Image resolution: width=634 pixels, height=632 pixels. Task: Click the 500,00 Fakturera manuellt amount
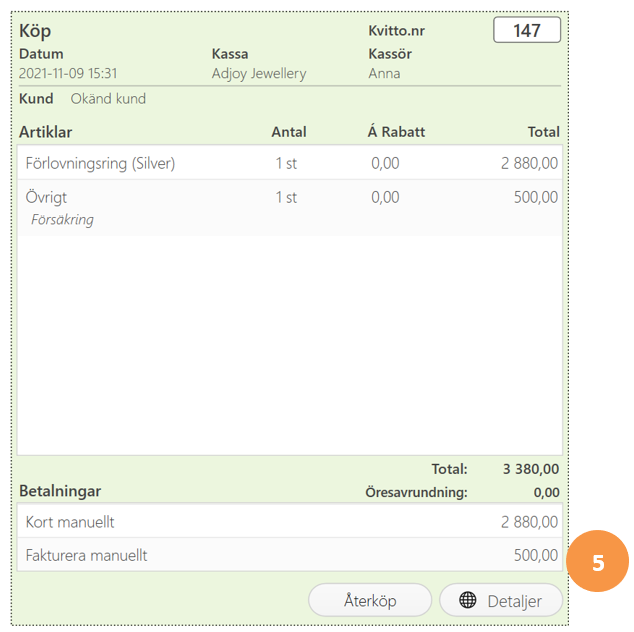pyautogui.click(x=536, y=555)
